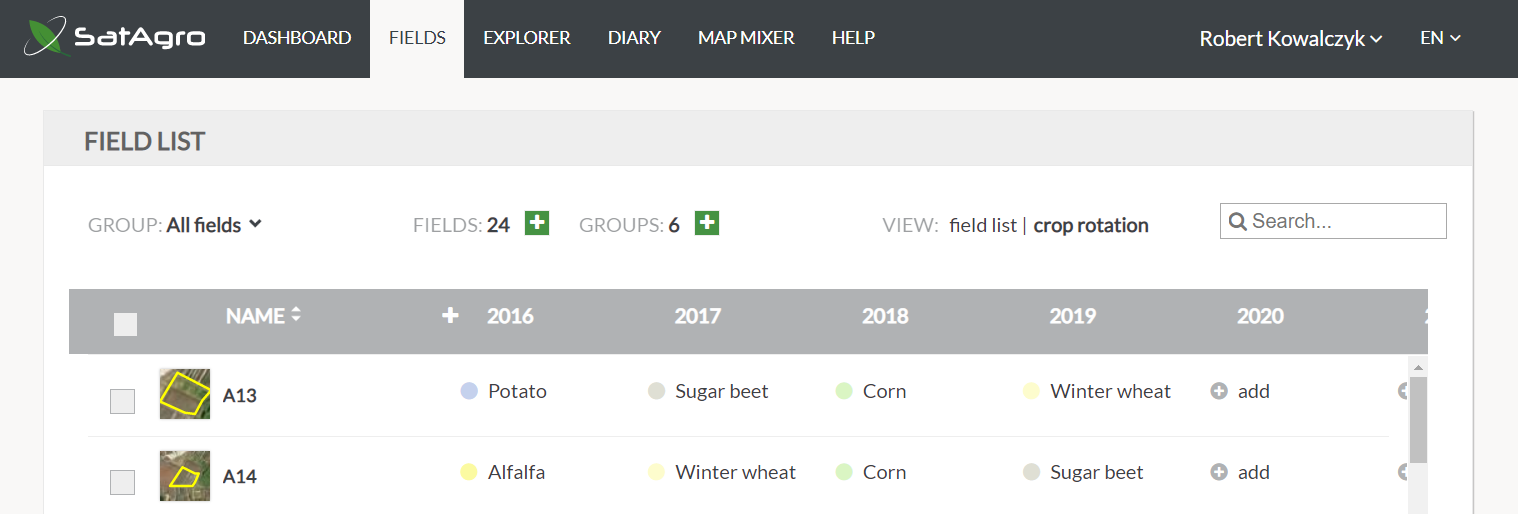Screen dimensions: 1518x514
Task: Add 2020 crop for field A14
Action: pos(1240,472)
